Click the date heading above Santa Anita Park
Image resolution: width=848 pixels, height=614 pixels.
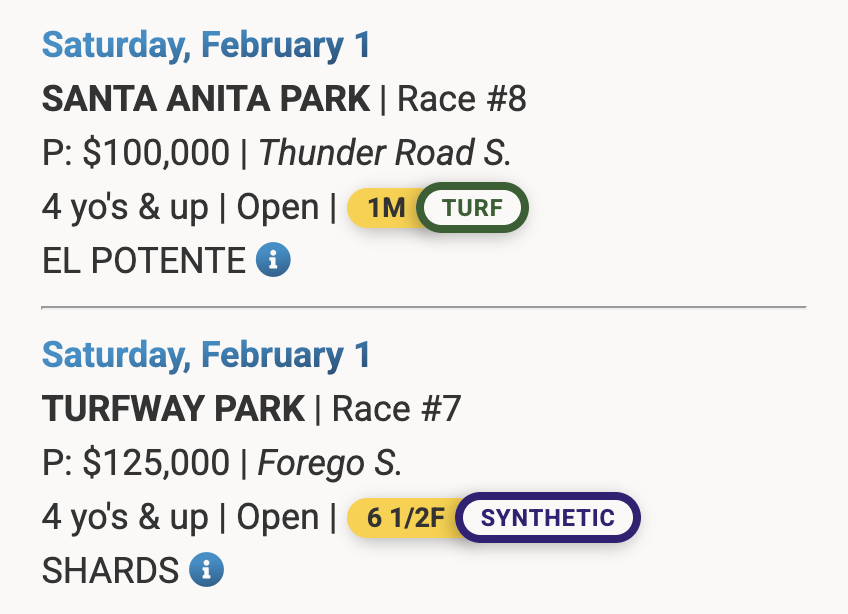coord(206,45)
